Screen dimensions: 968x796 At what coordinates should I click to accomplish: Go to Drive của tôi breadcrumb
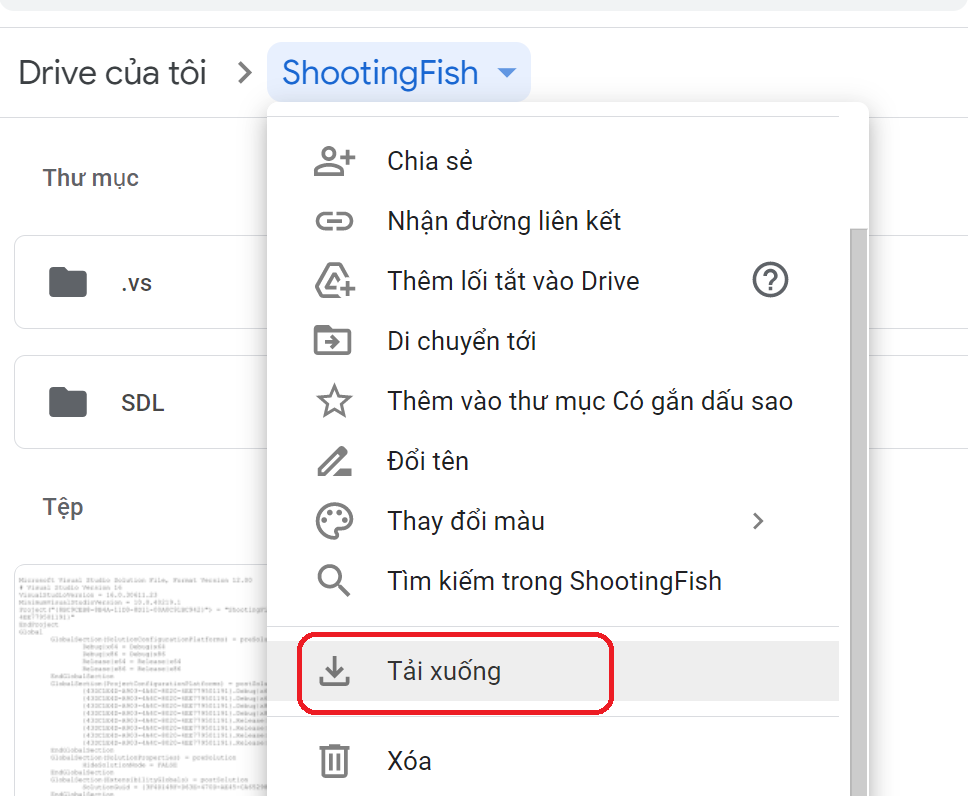tap(112, 73)
